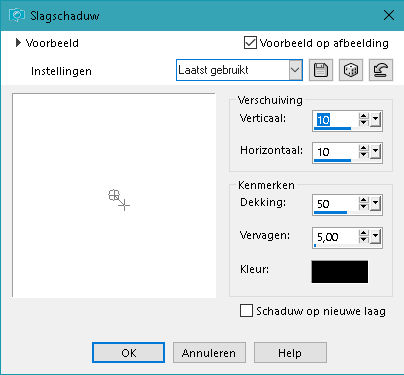Click the shadow offset crosshair in preview
The image size is (404, 375).
[x=124, y=205]
